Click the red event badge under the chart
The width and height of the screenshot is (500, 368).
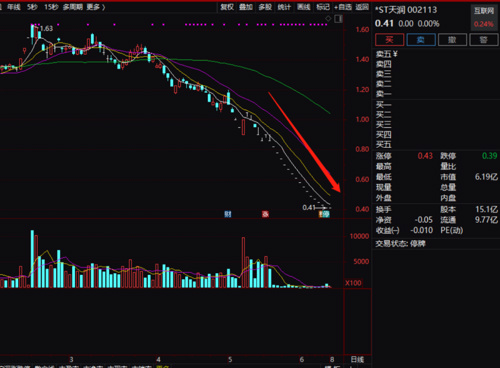tap(265, 214)
